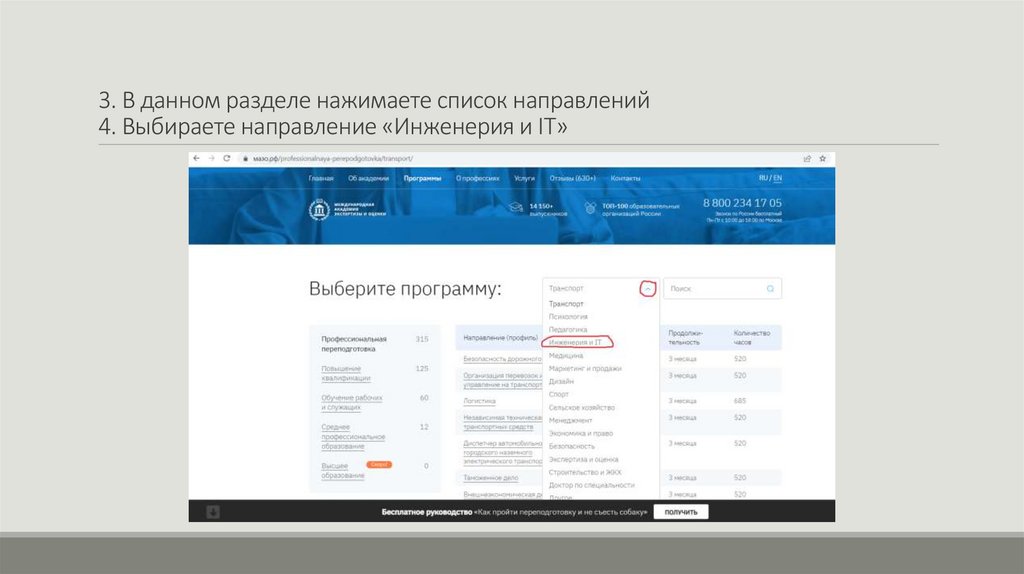Screen dimensions: 1024x574
Task: Select Доктор по специальности direction
Action: 592,485
